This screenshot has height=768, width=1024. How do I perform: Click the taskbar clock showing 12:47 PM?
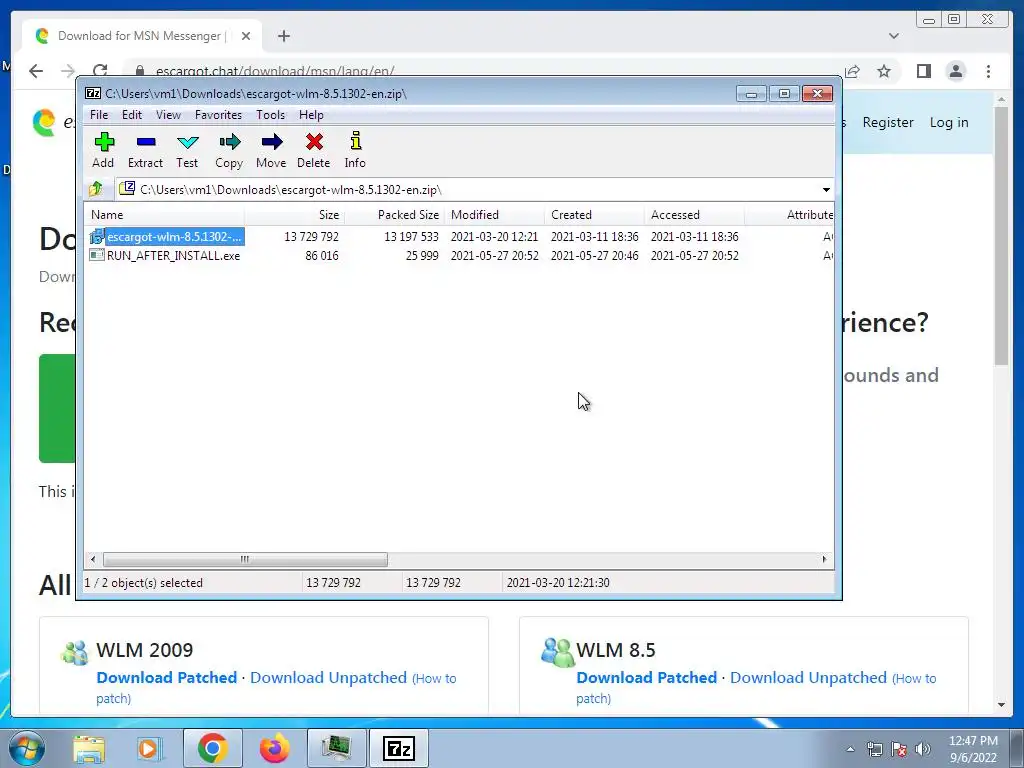[973, 749]
